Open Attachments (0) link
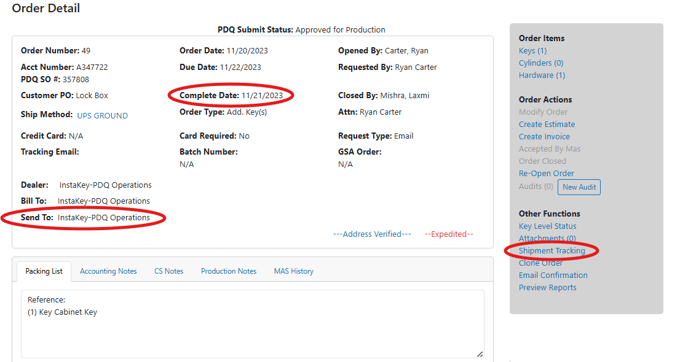 pos(547,238)
